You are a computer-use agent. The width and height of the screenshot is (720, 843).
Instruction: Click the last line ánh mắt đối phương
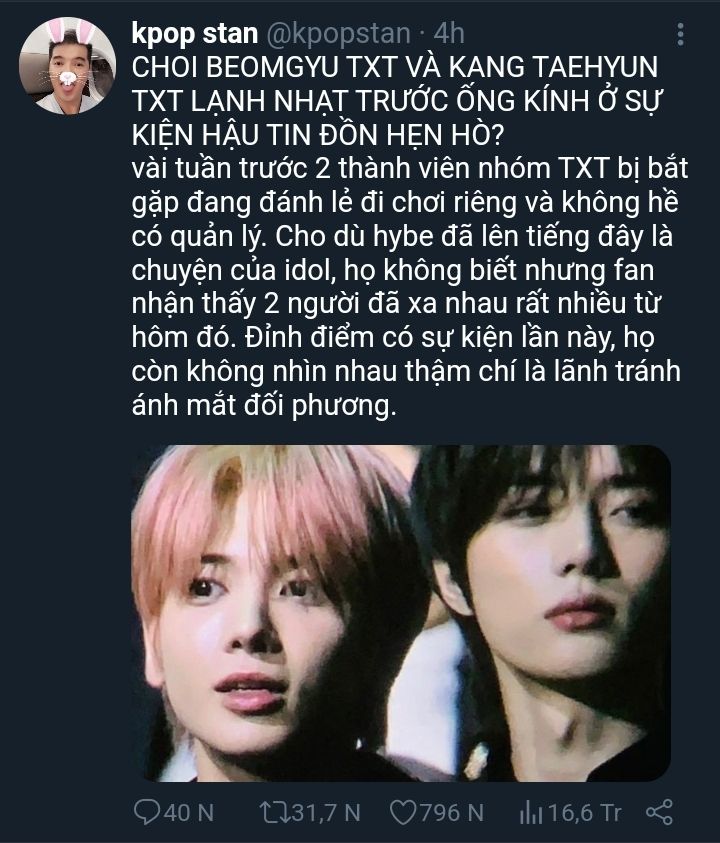(x=263, y=405)
